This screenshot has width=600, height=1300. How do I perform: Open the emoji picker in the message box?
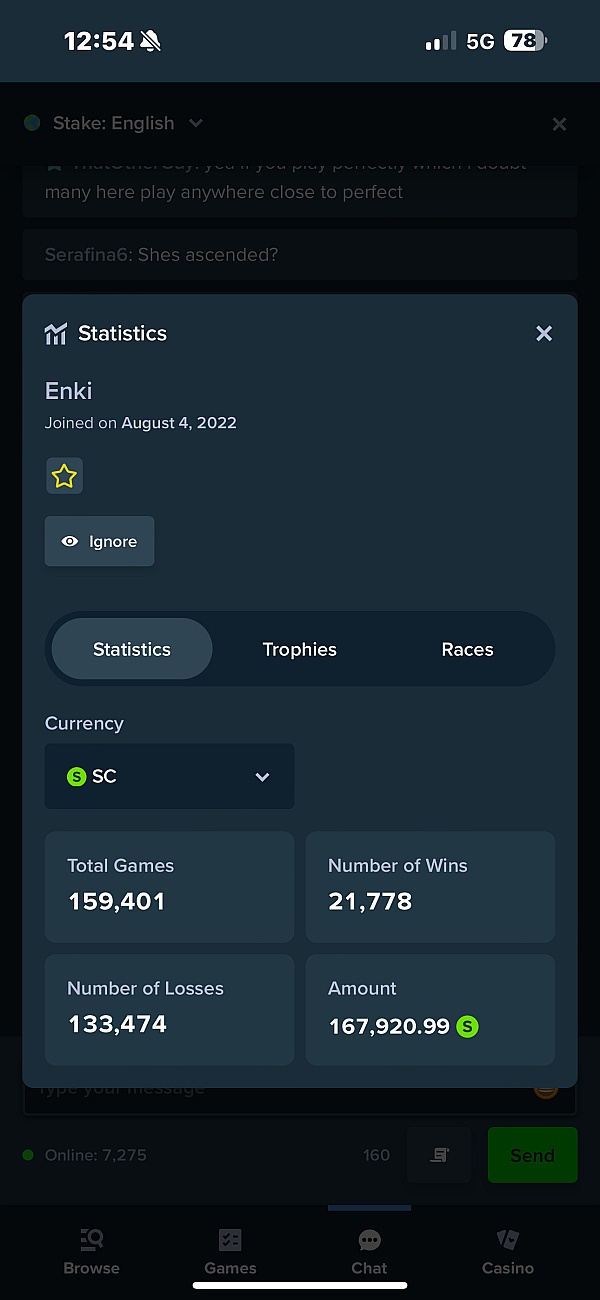point(546,1088)
